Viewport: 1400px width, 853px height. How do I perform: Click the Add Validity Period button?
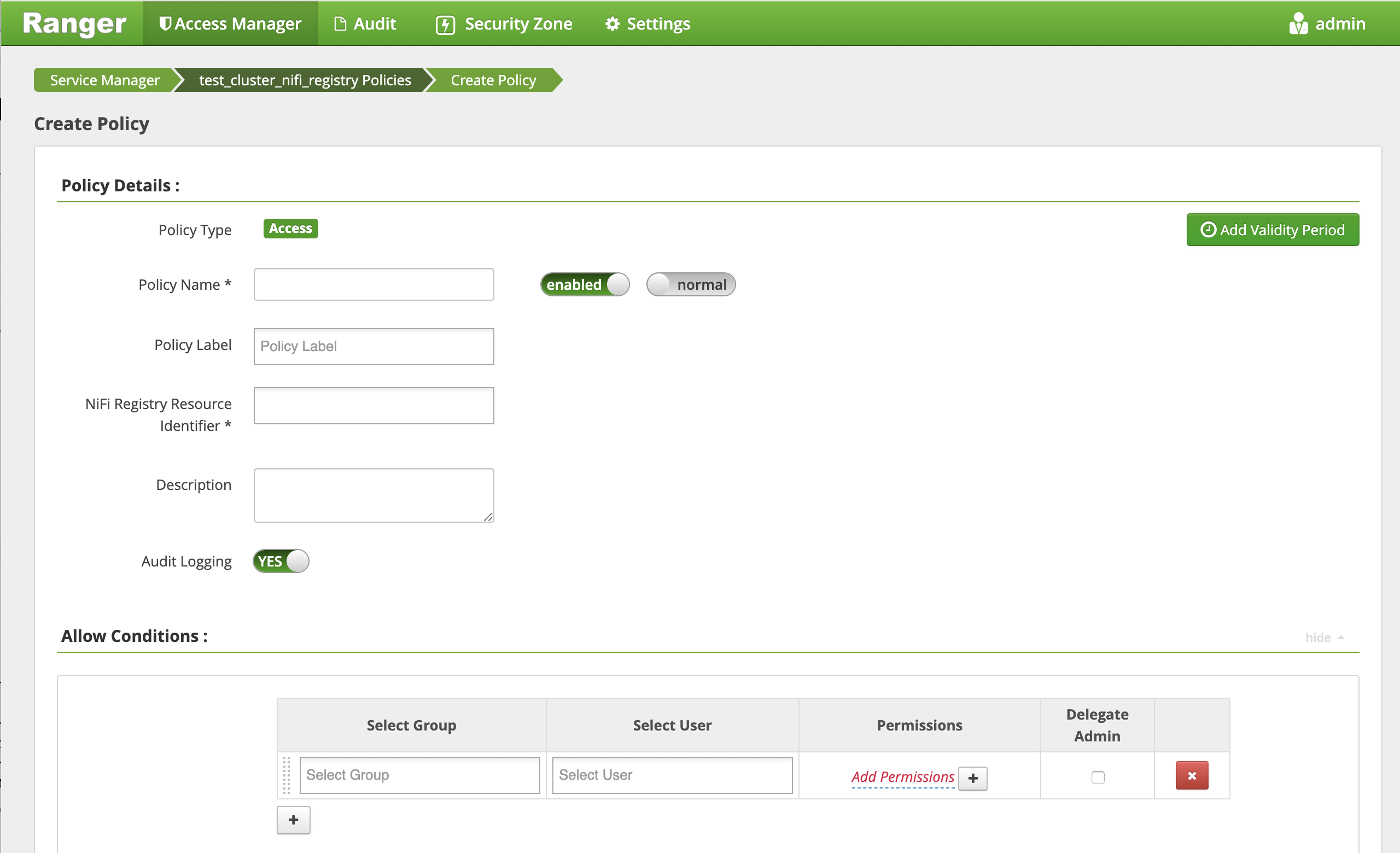click(x=1273, y=230)
